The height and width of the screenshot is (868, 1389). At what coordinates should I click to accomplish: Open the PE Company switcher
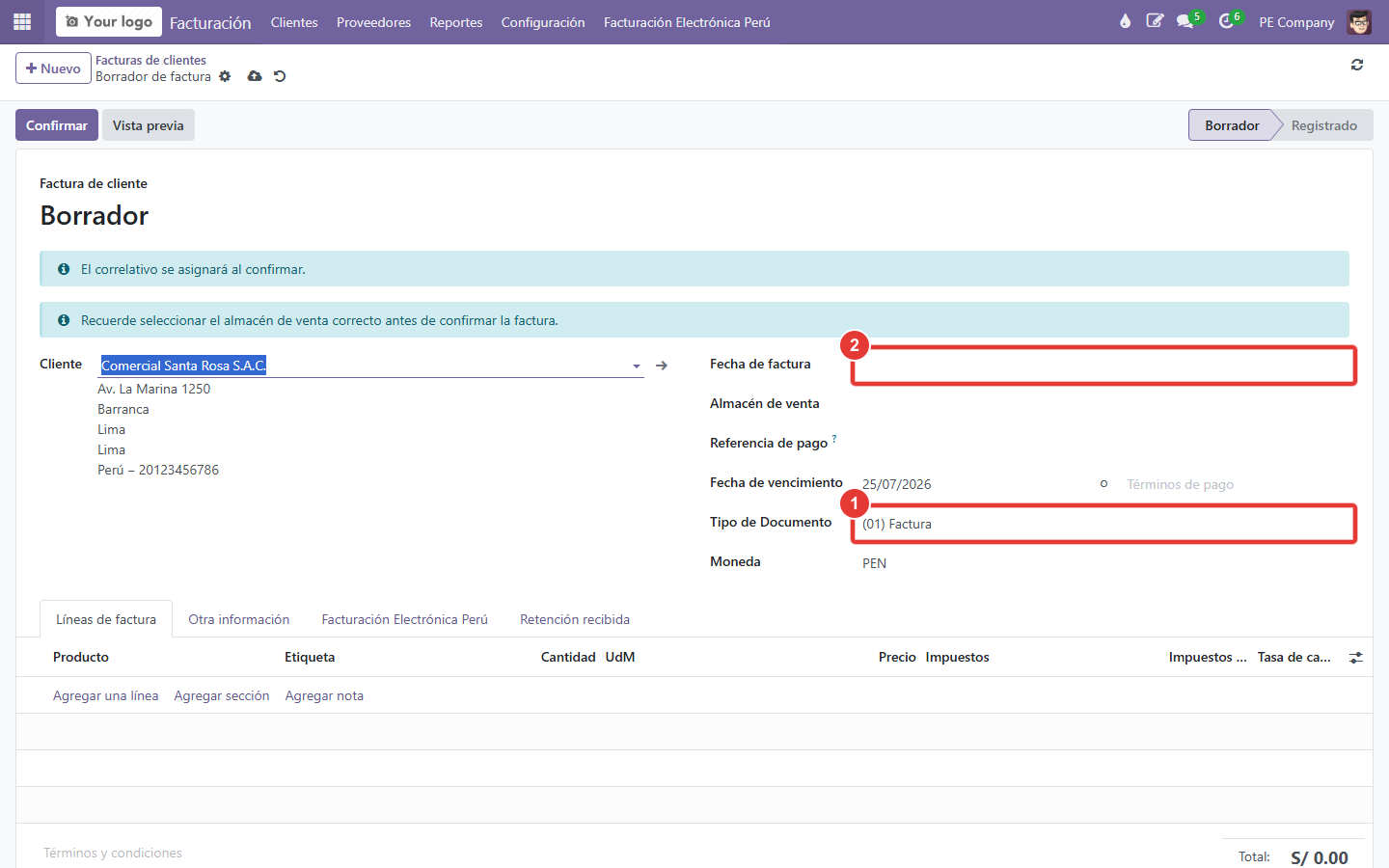pos(1296,22)
